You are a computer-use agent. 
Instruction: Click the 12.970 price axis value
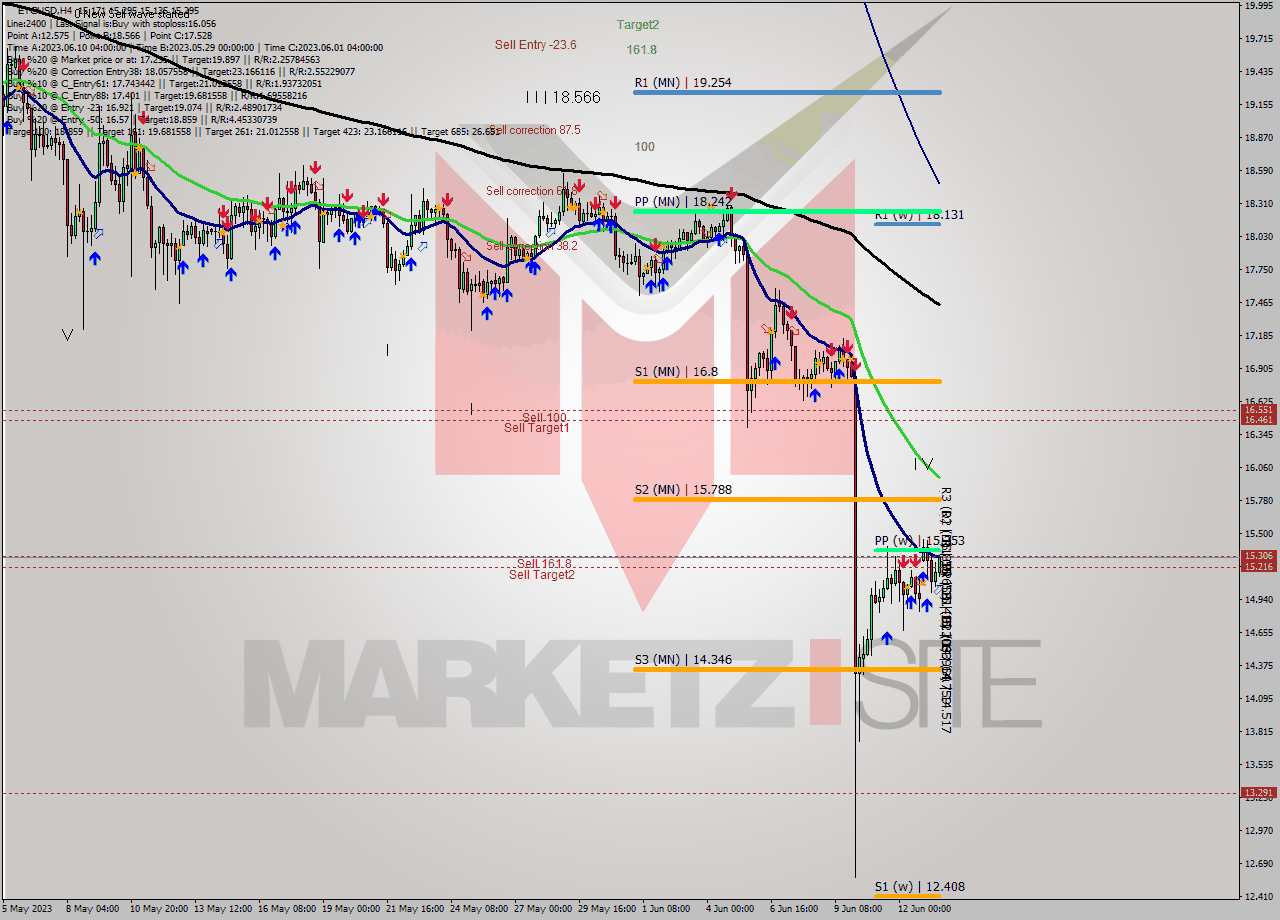pos(1258,831)
